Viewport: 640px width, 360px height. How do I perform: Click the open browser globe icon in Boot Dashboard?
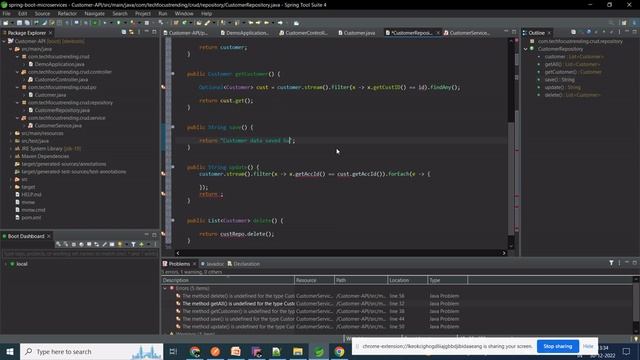(81, 244)
